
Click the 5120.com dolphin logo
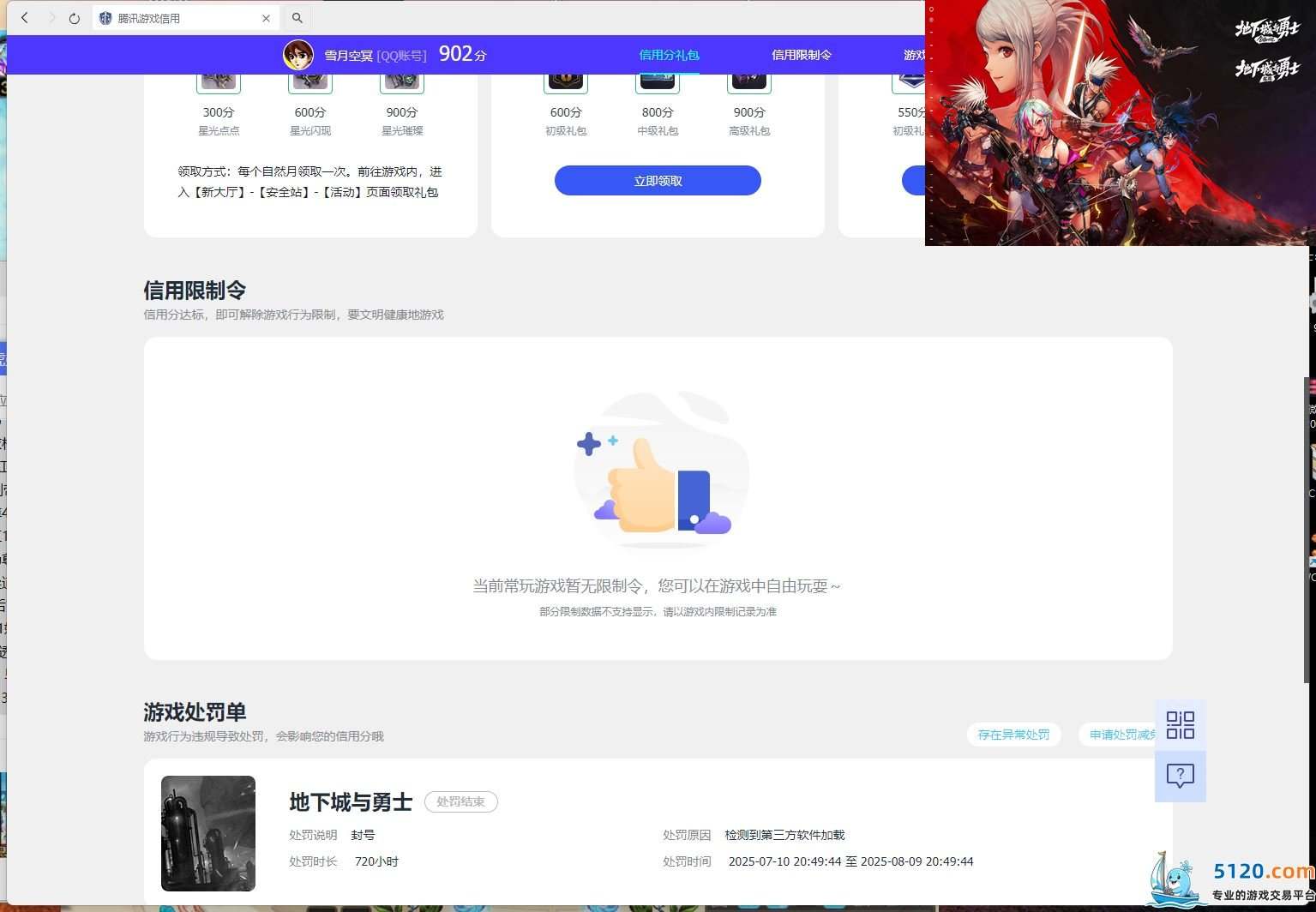pyautogui.click(x=1231, y=879)
